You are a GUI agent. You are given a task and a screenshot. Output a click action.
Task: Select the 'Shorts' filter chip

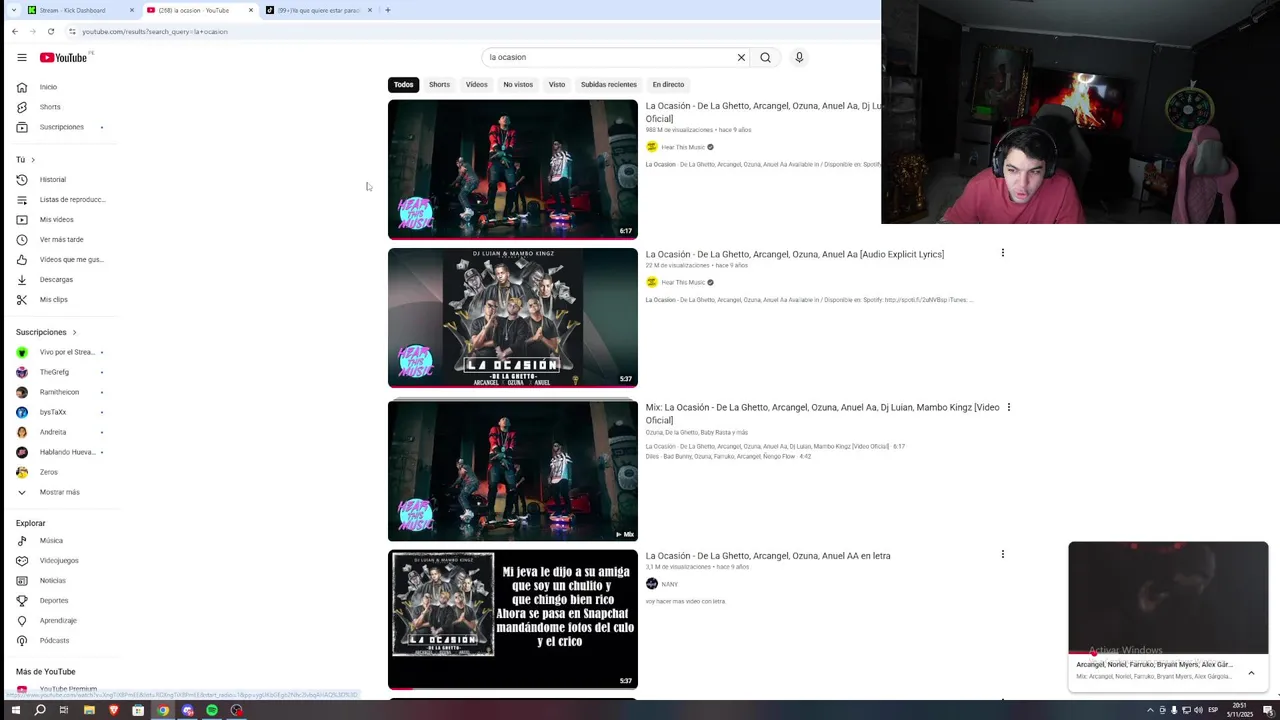[439, 84]
